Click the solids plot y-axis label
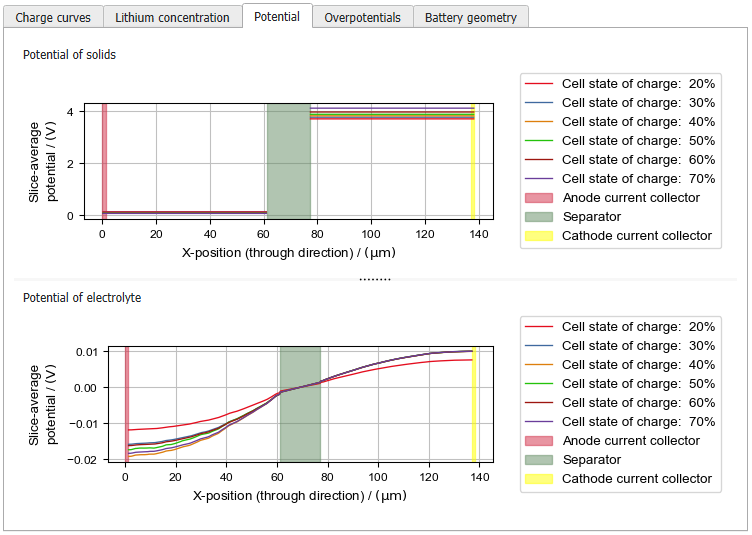This screenshot has height=535, width=752. coord(42,162)
